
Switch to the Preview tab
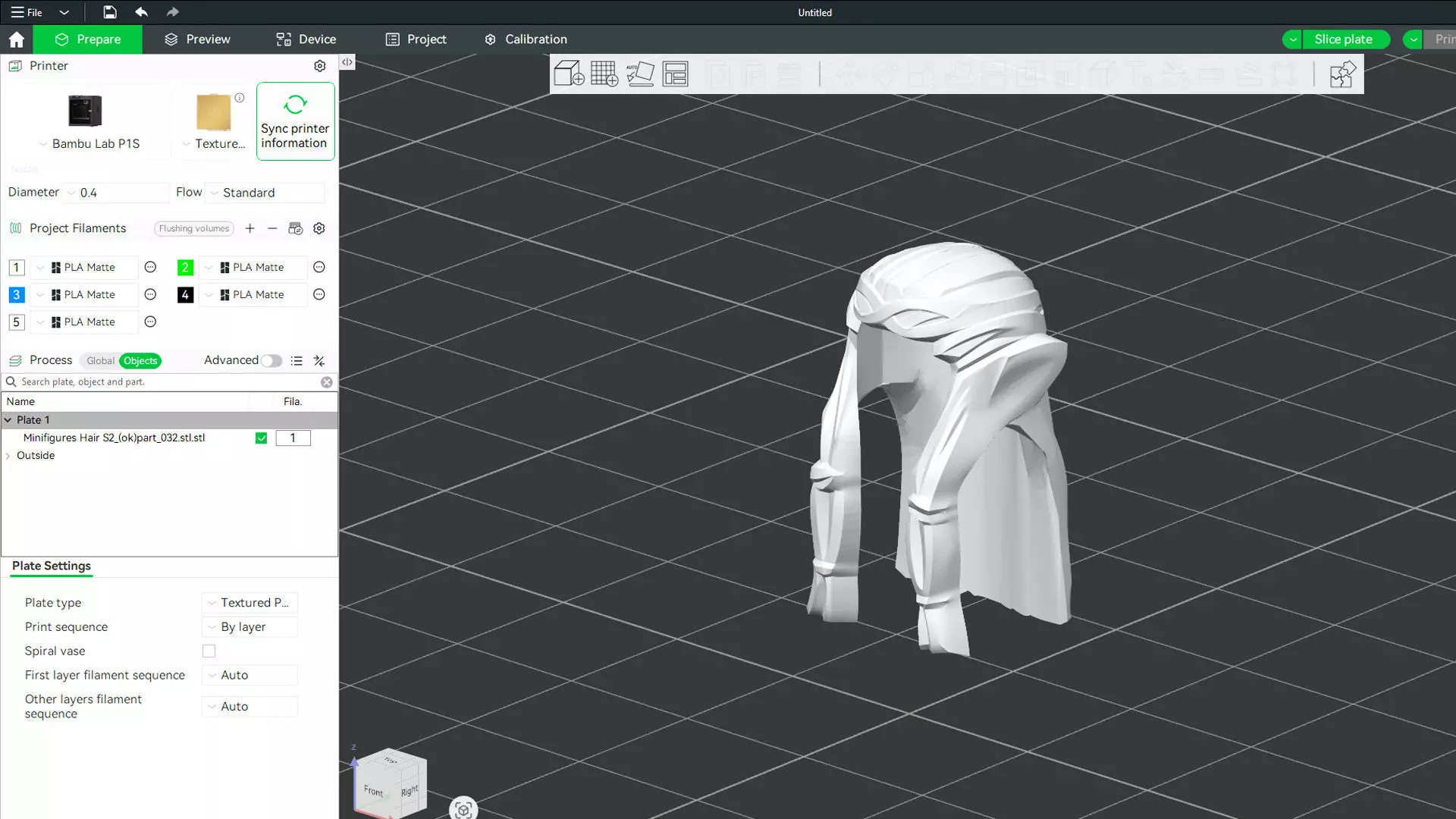click(x=197, y=39)
